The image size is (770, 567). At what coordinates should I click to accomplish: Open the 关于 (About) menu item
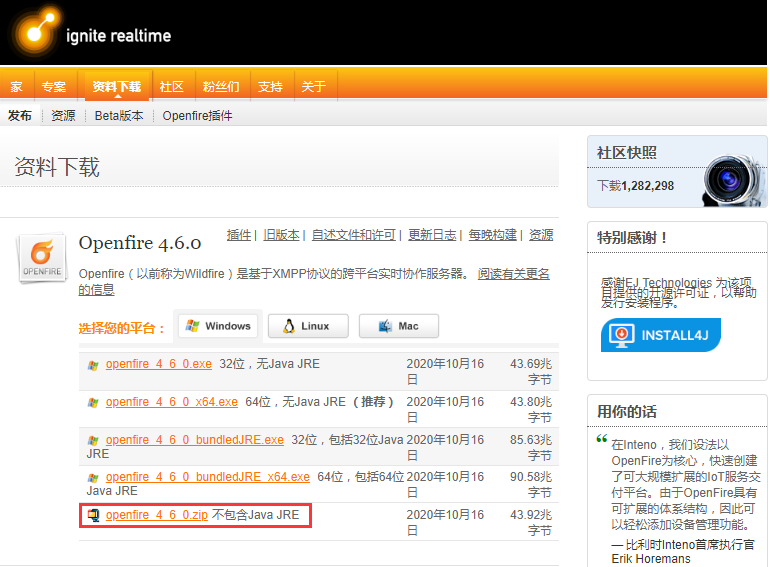point(313,86)
